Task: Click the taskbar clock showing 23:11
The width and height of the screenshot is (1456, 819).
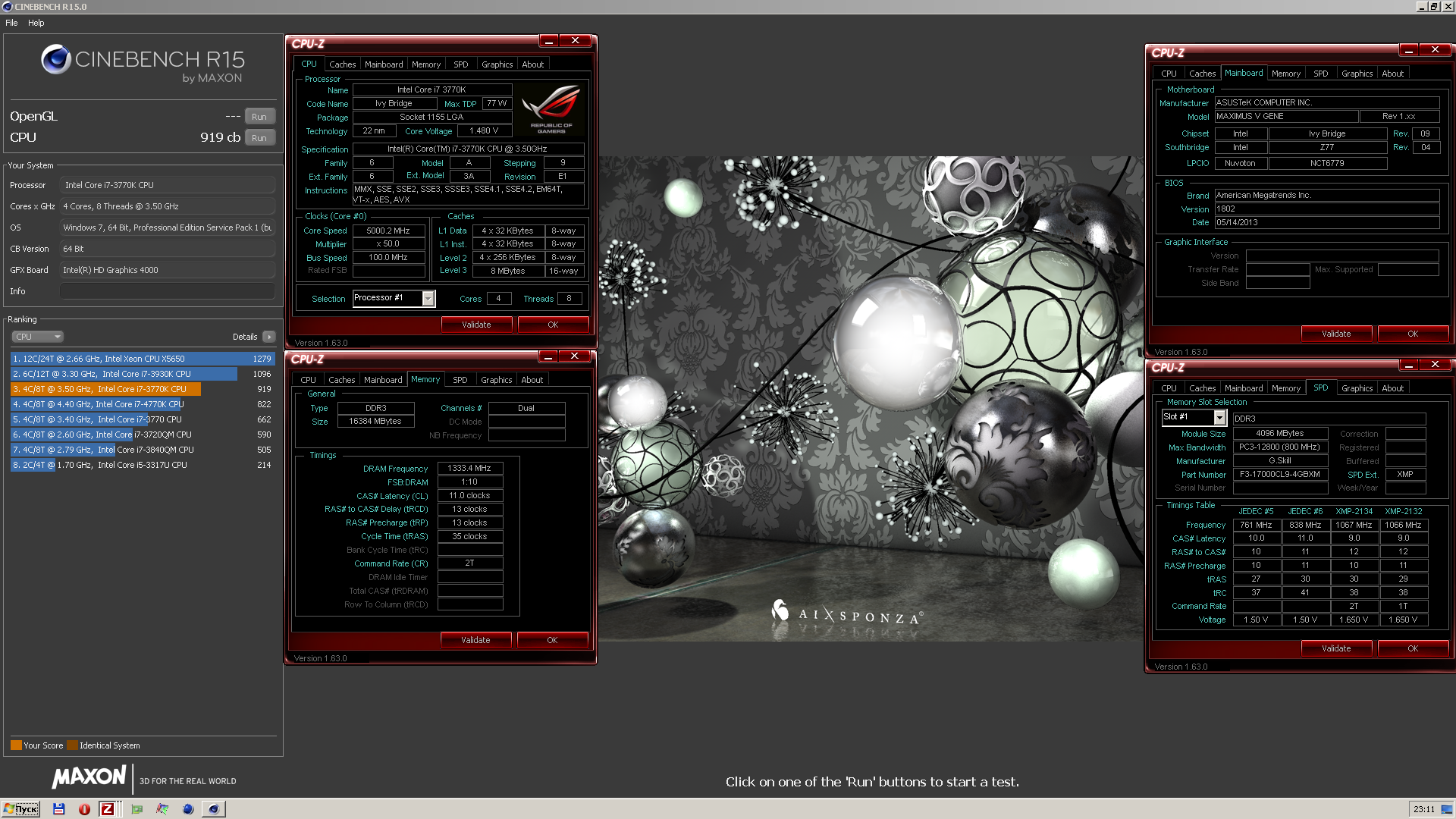Action: point(1423,809)
